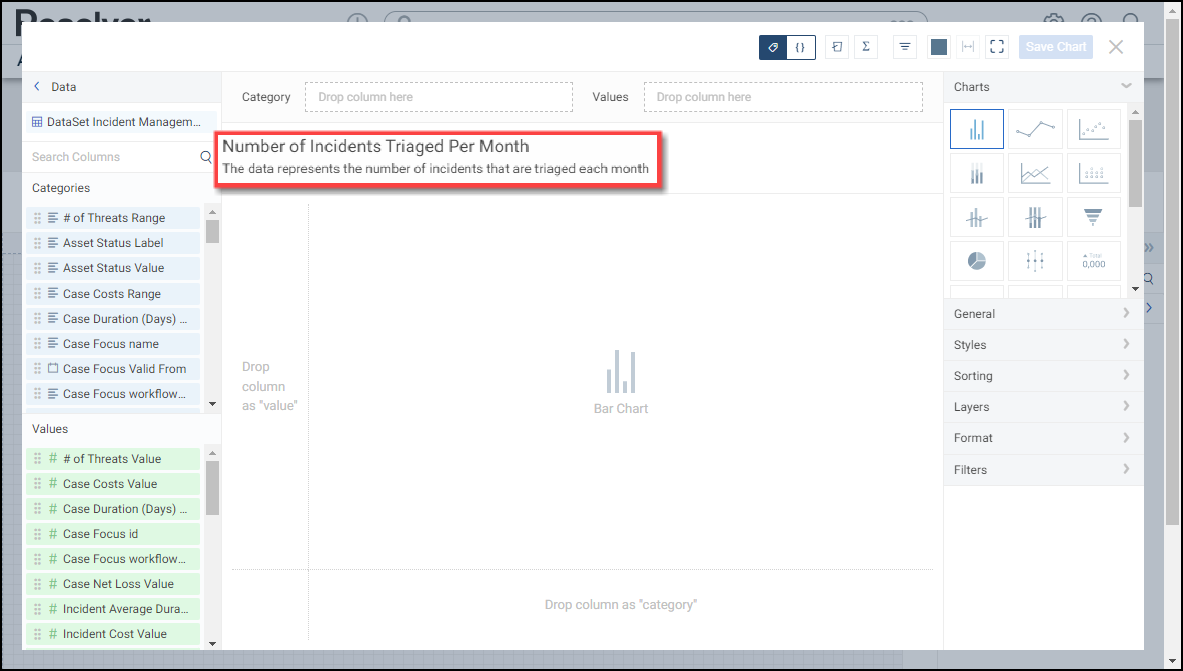The width and height of the screenshot is (1183, 671).
Task: Choose the scatter plot chart icon
Action: (x=1094, y=129)
